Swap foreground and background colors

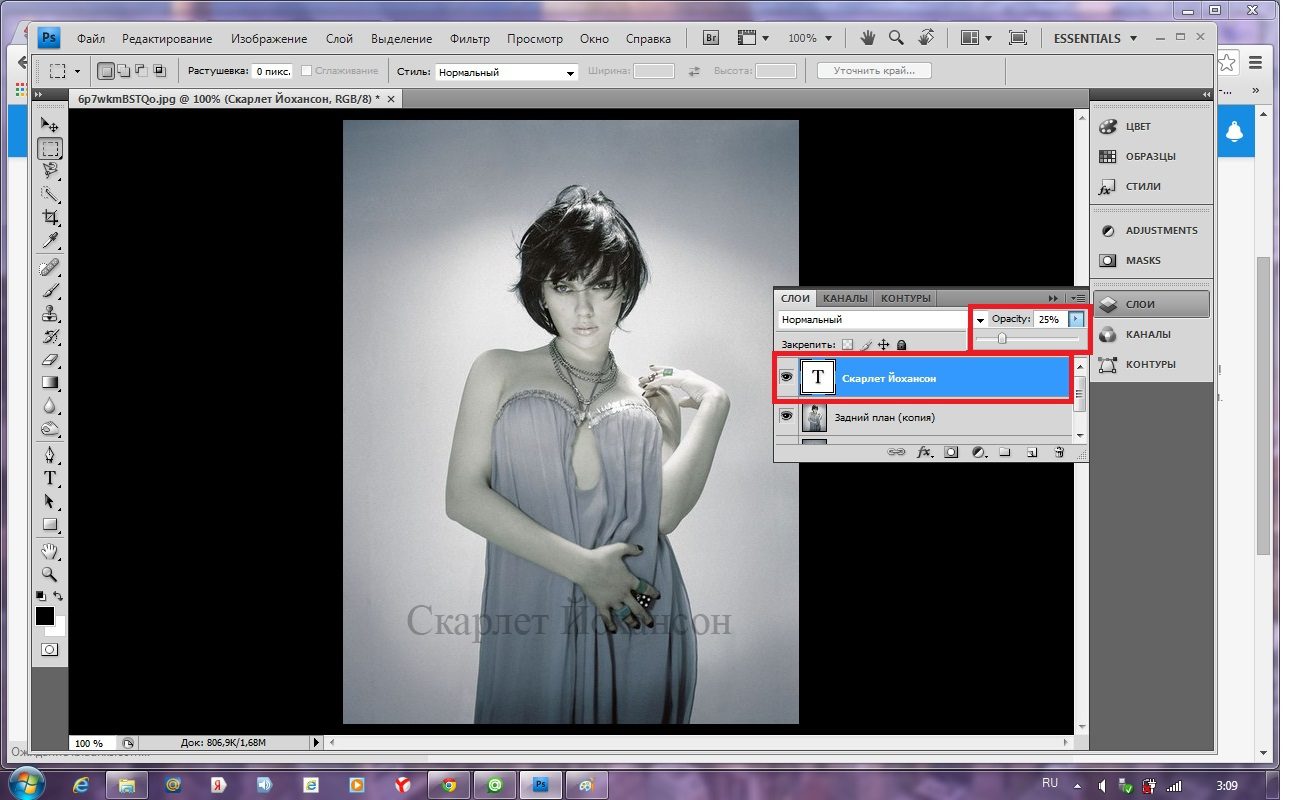[x=58, y=596]
